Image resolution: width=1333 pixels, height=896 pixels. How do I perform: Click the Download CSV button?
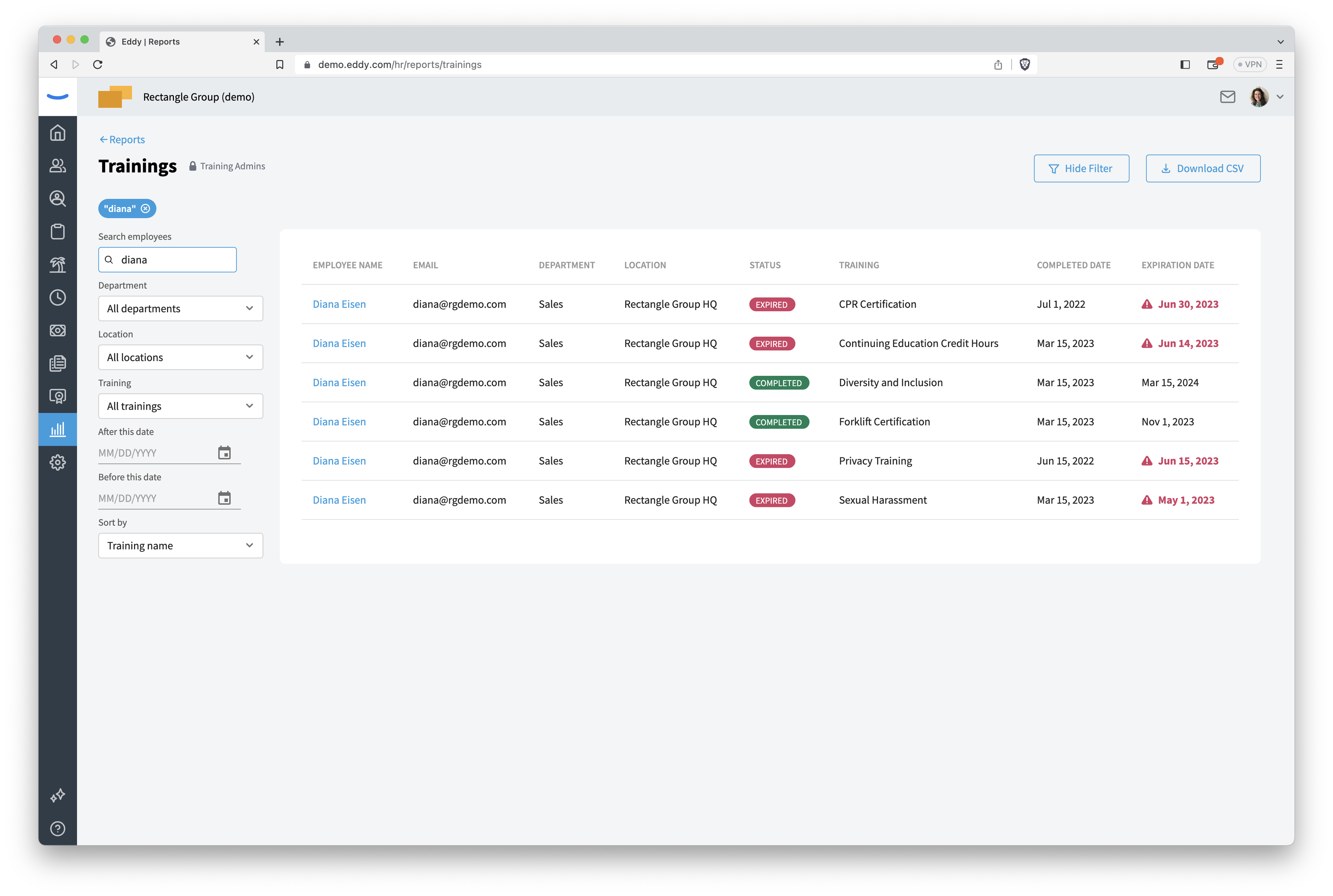point(1203,169)
